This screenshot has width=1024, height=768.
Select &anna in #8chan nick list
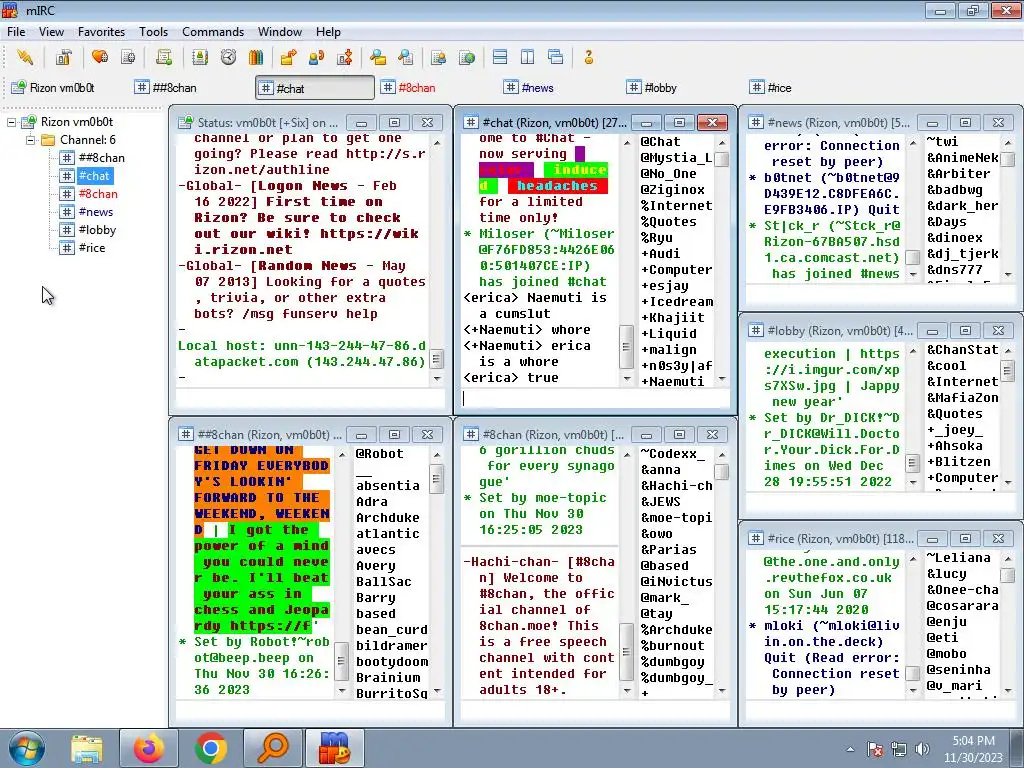click(661, 470)
